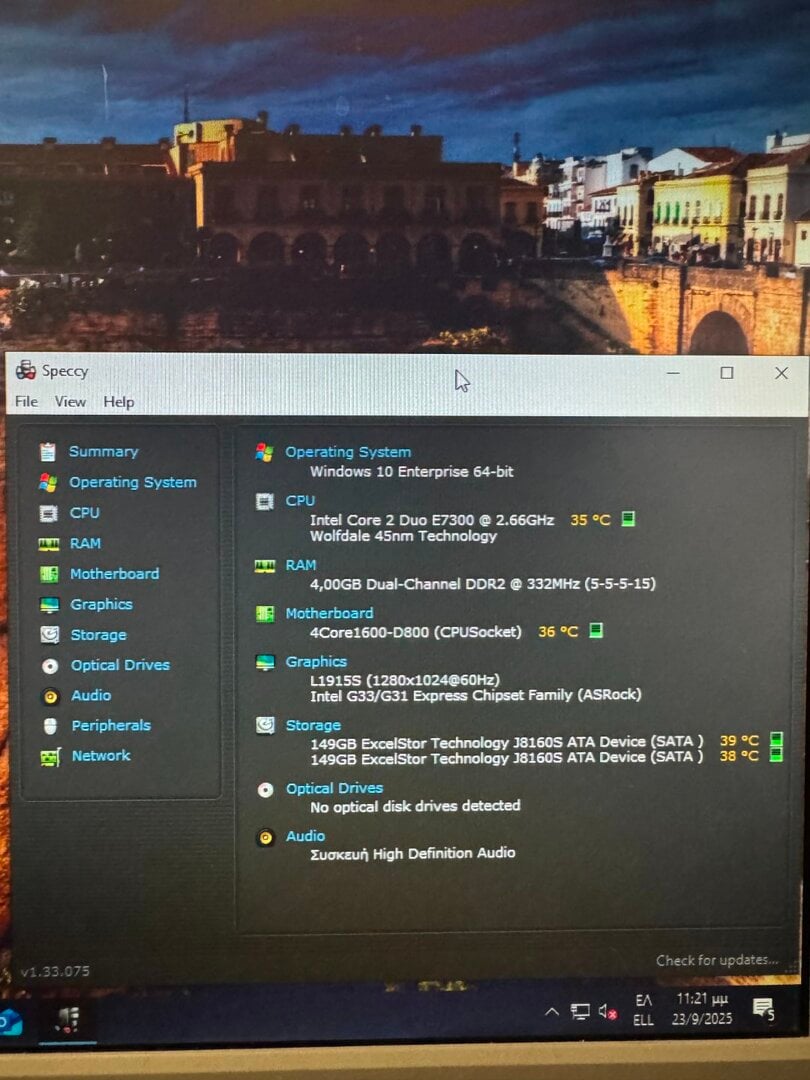
Task: Open the Help menu
Action: 118,402
